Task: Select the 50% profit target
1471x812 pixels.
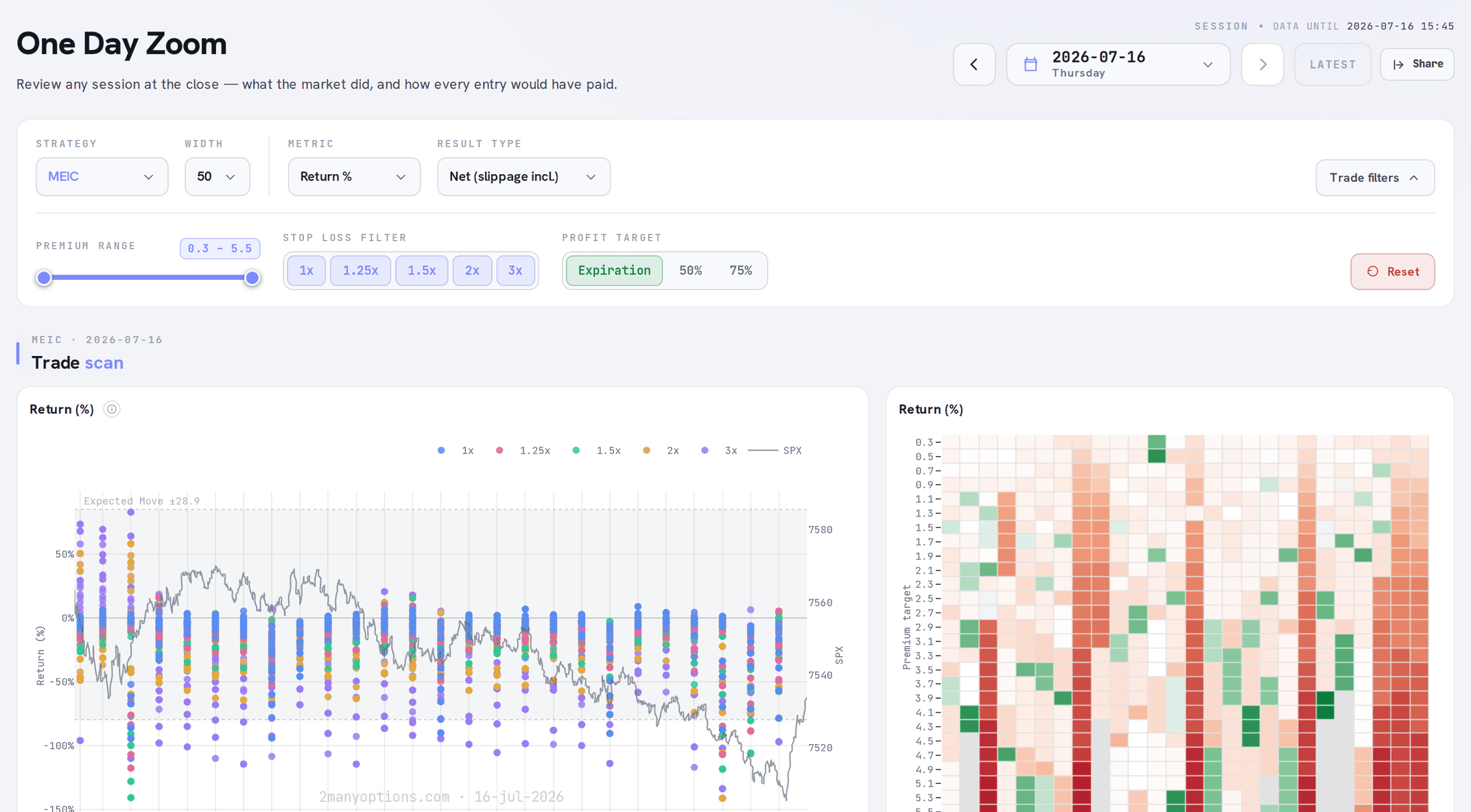Action: [690, 271]
